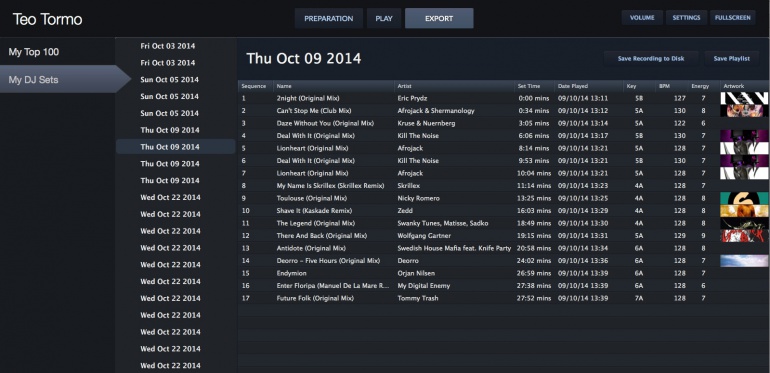Click artwork thumbnail for 2night

[744, 98]
